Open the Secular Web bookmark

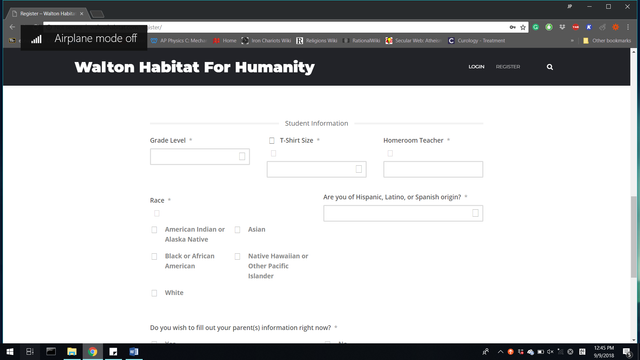(x=413, y=41)
